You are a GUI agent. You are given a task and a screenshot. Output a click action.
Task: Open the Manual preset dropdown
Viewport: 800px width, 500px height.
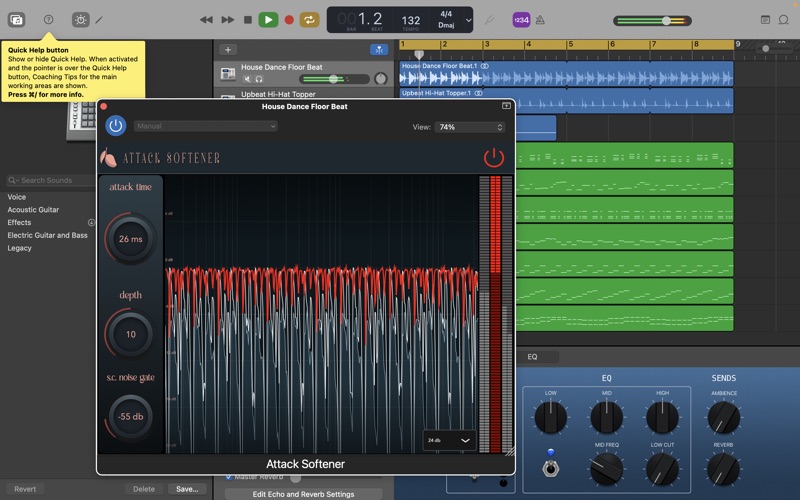tap(206, 126)
